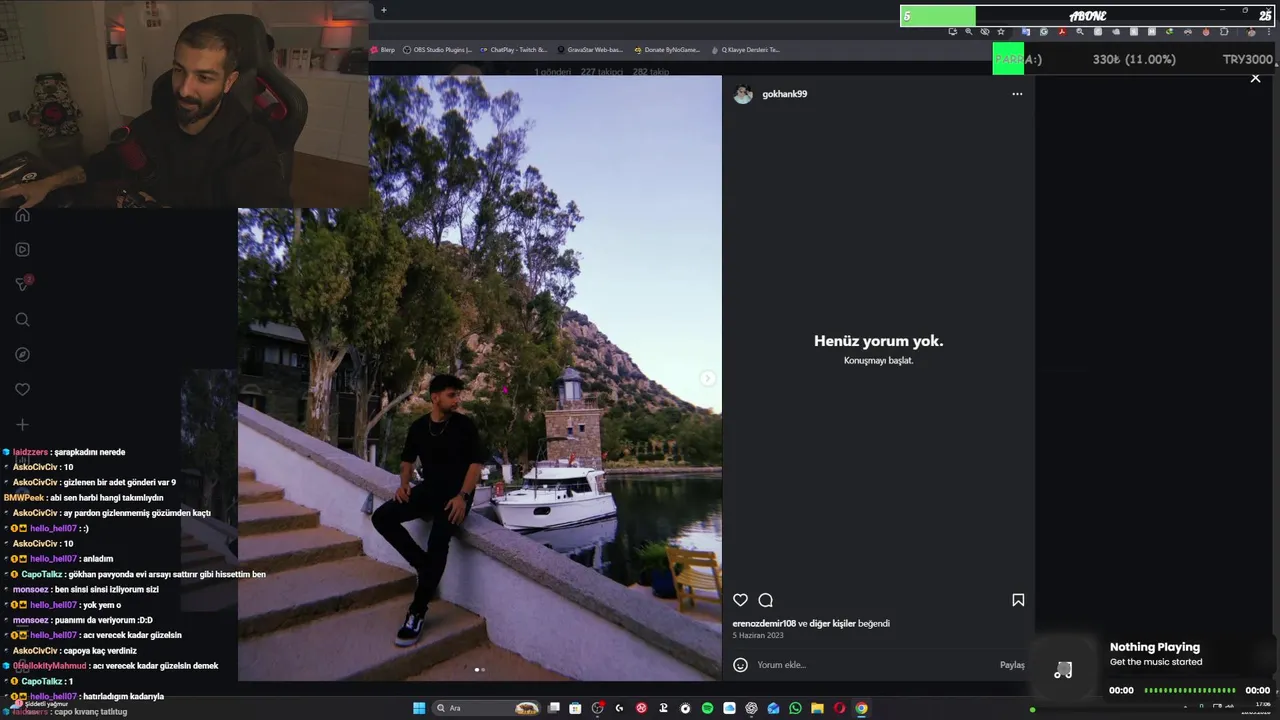Go to the next photo in carousel
The image size is (1280, 720).
point(707,378)
